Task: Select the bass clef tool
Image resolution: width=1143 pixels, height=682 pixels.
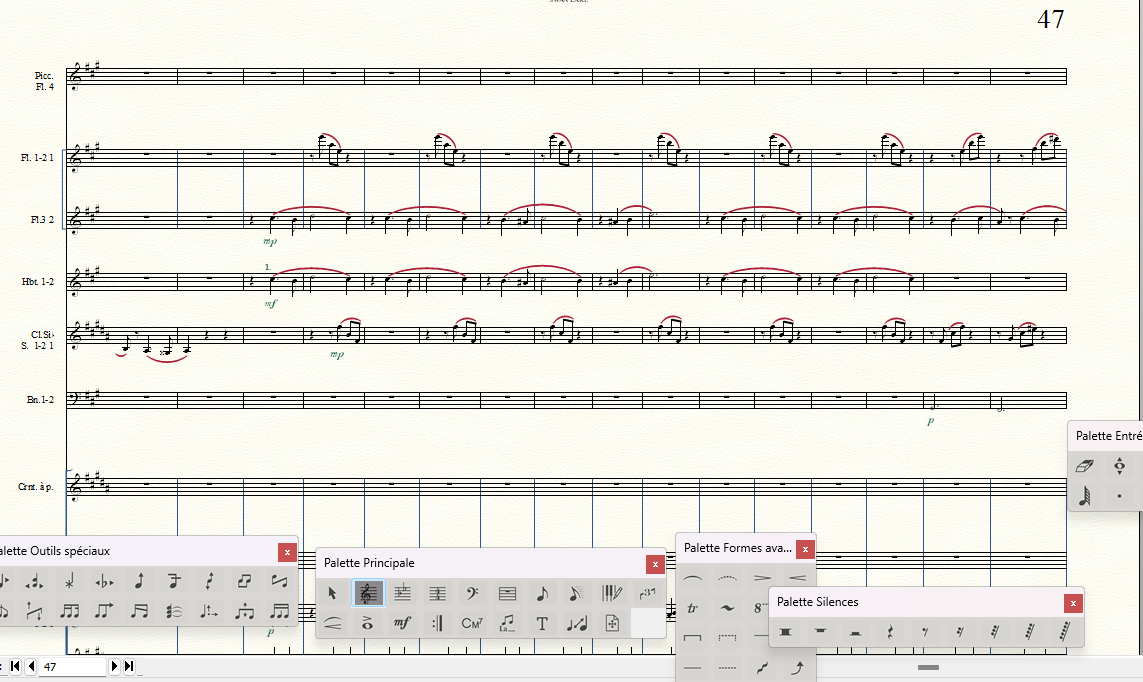Action: click(x=472, y=594)
